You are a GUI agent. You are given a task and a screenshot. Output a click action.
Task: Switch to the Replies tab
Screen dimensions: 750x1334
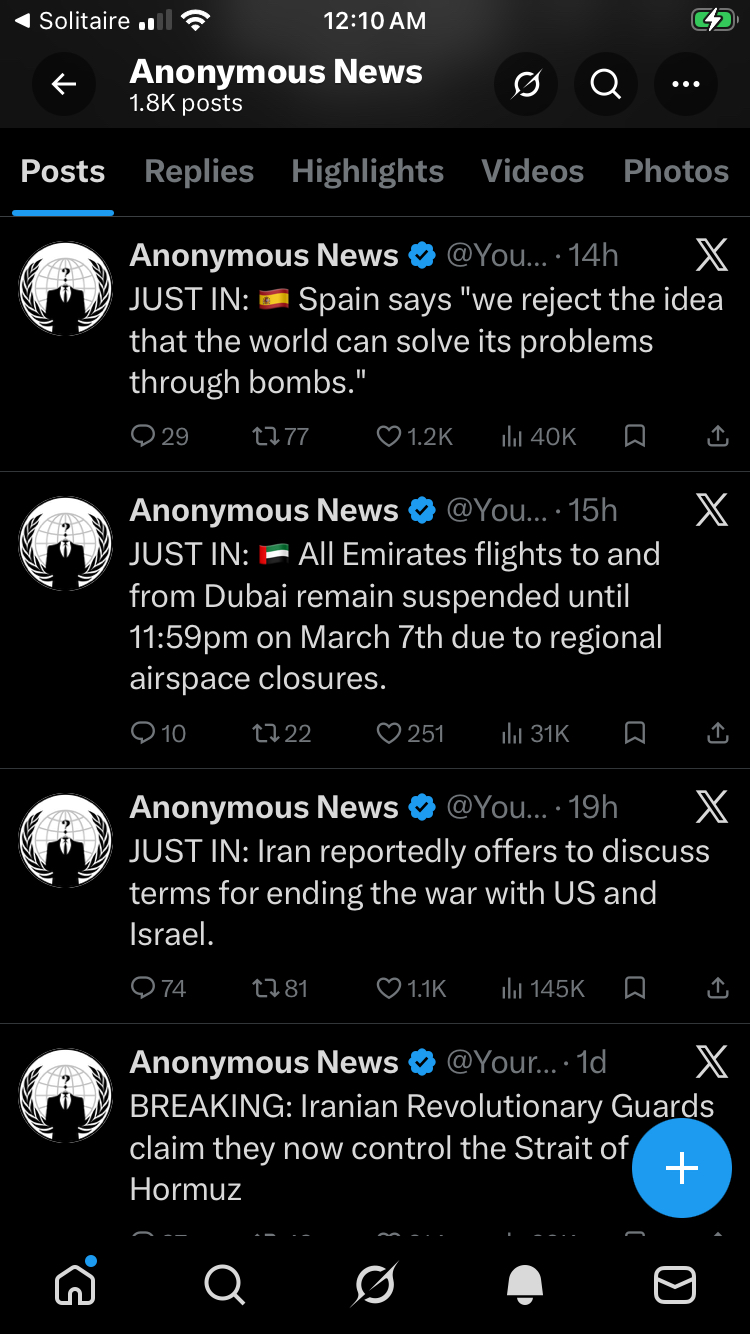click(x=199, y=171)
